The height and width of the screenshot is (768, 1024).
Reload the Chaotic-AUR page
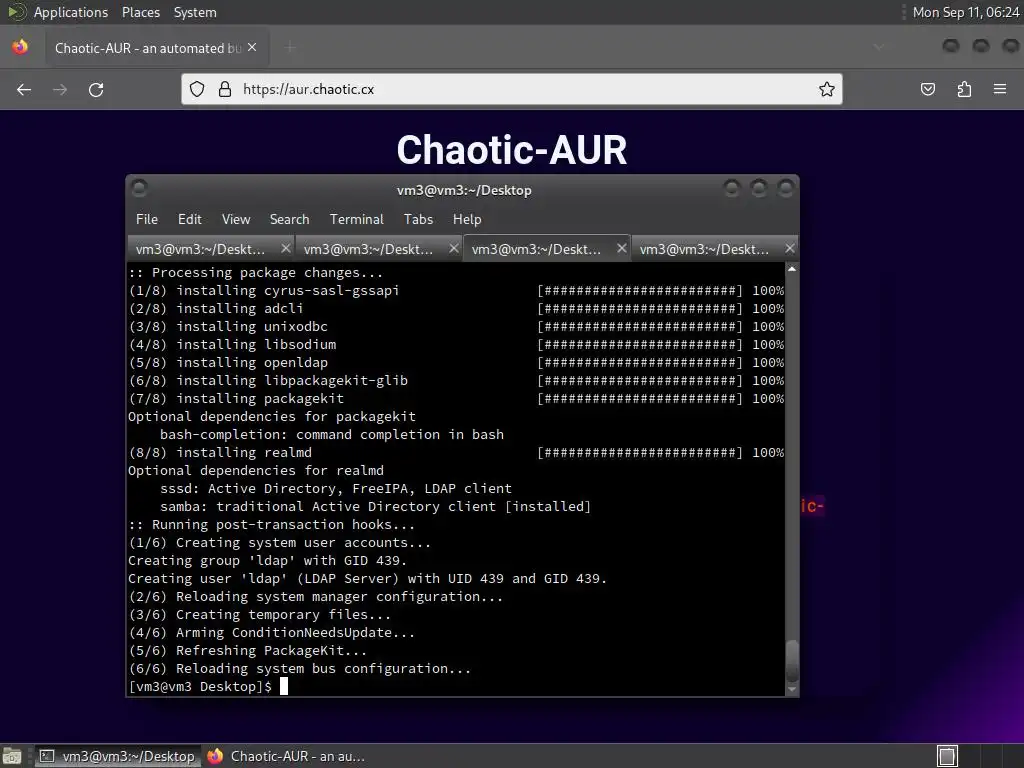coord(96,89)
